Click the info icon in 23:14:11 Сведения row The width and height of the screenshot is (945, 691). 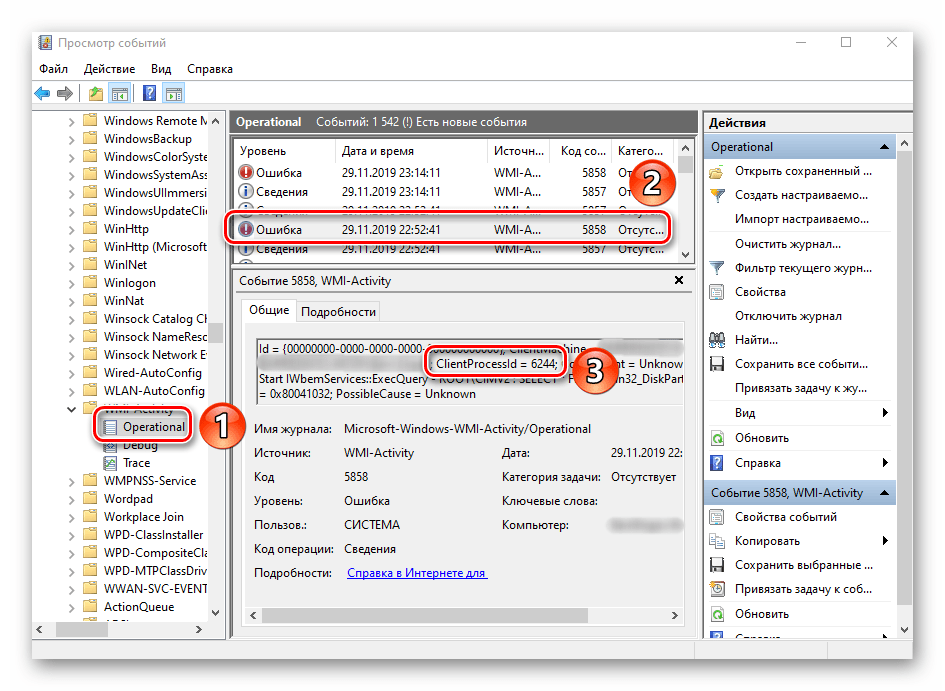(x=246, y=192)
